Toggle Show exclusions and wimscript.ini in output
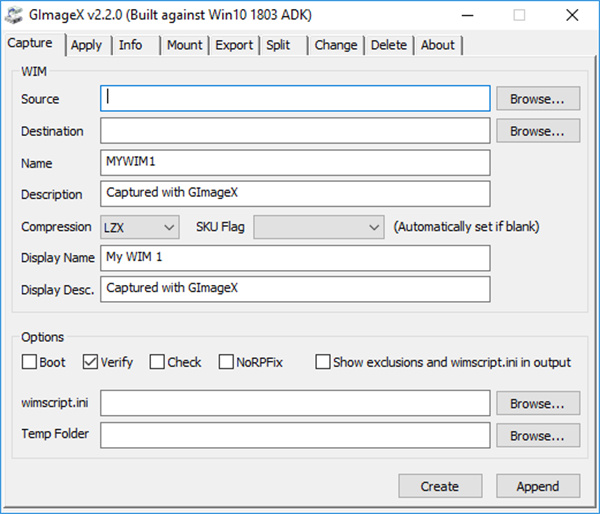 [322, 362]
